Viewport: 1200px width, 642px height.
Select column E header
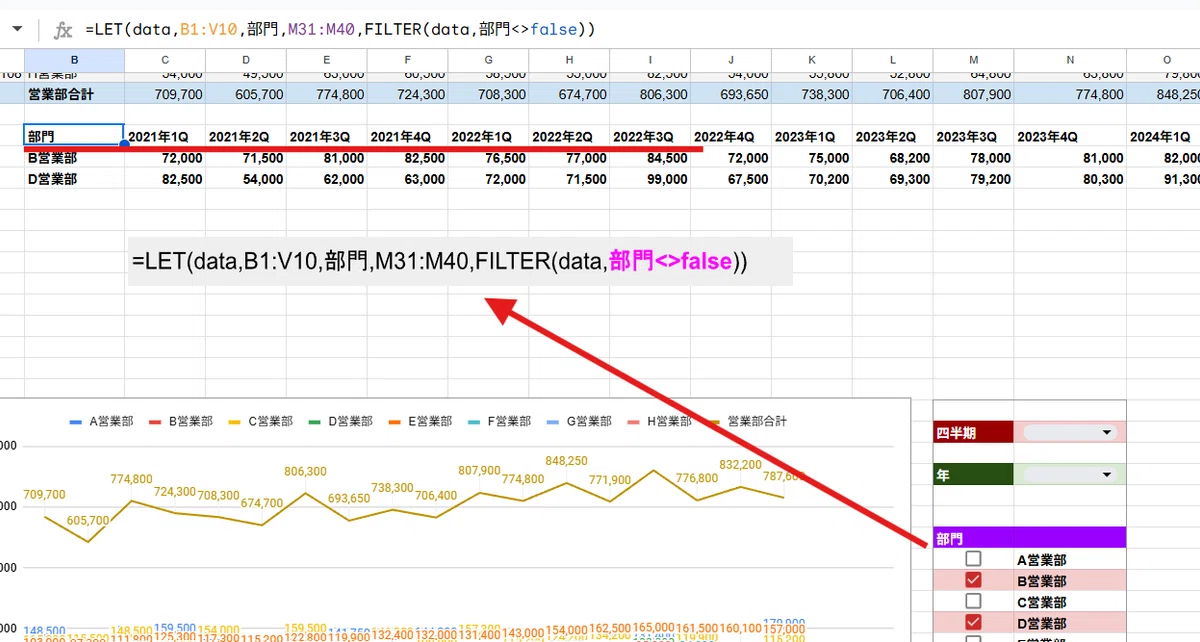[327, 60]
